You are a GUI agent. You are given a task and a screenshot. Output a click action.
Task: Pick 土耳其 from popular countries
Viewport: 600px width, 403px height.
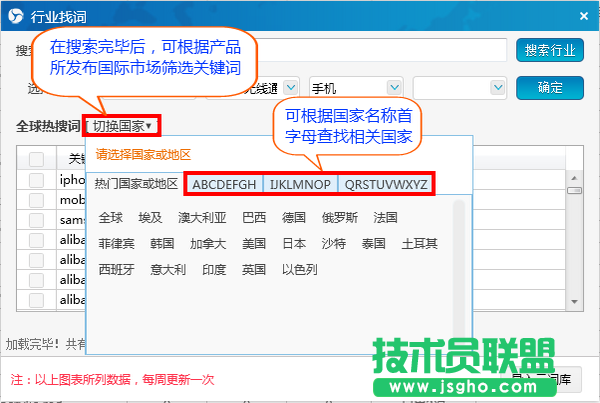coord(419,243)
